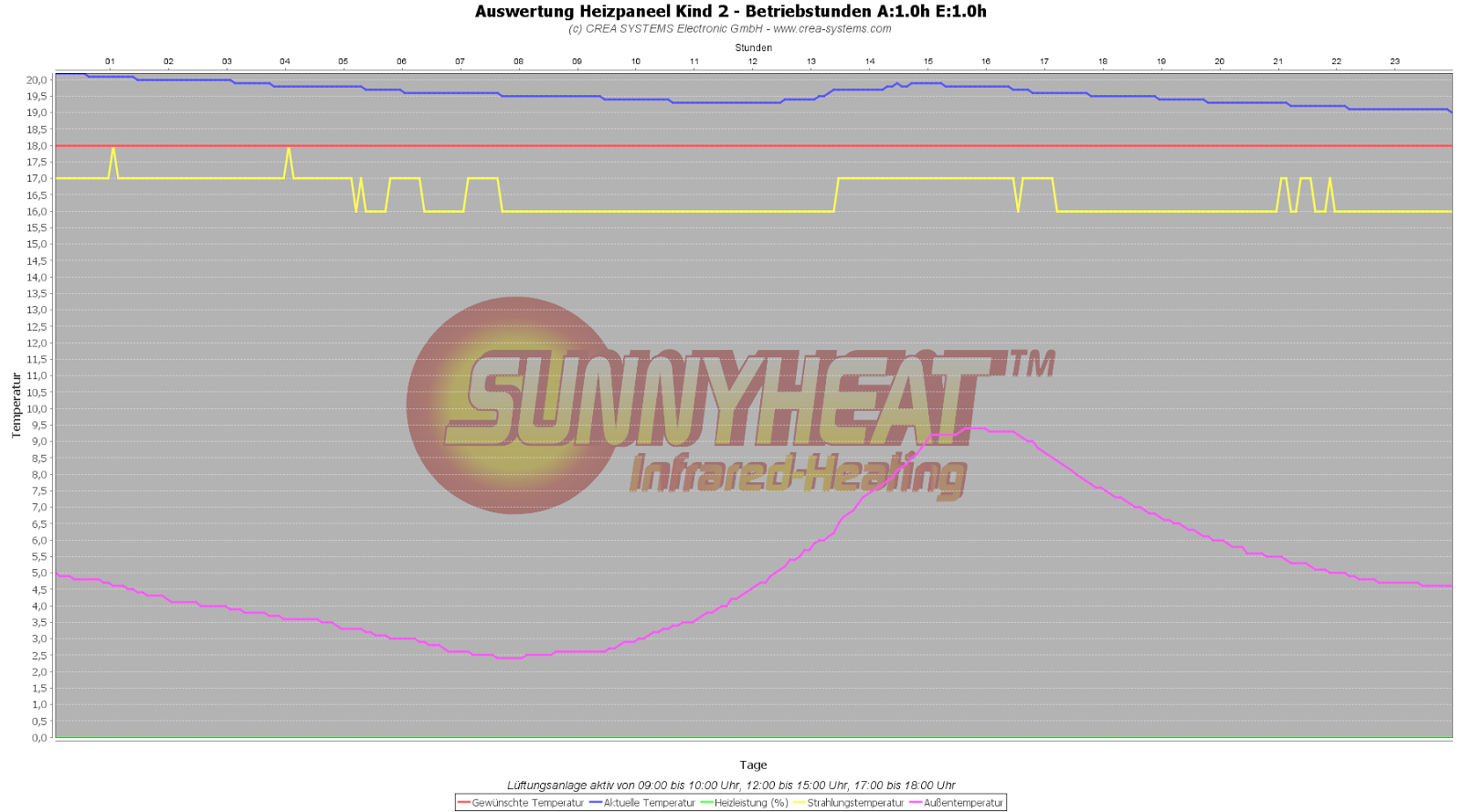Click the '16,0' temperature tick label
The width and height of the screenshot is (1462, 812).
click(x=37, y=212)
